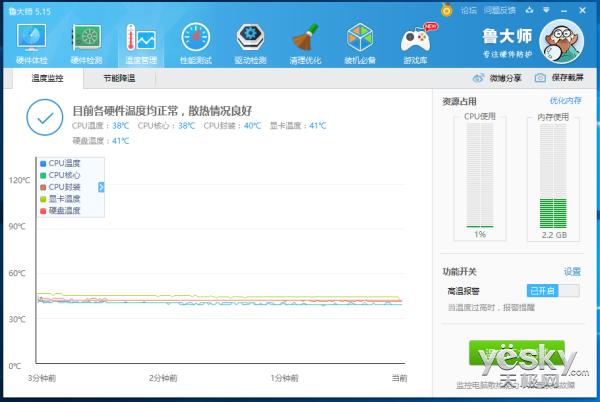Open the 论坛 forum link
Screen dimensions: 600x402
468,10
